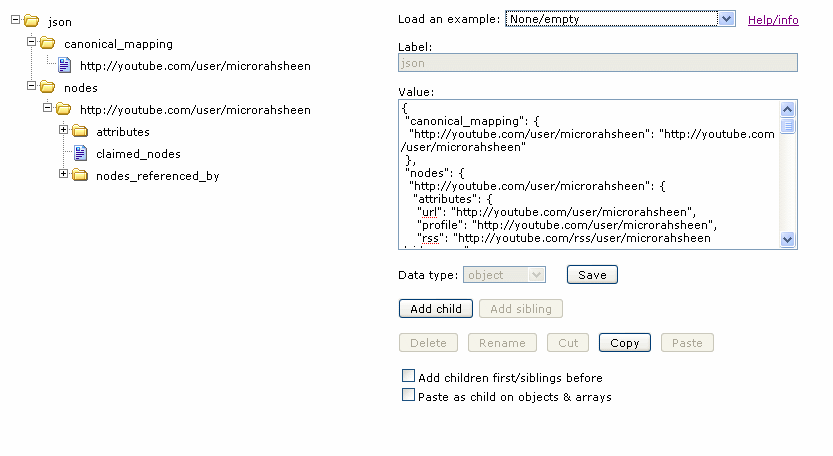833x456 pixels.
Task: Click the document icon under canonical_mapping
Action: click(x=64, y=65)
